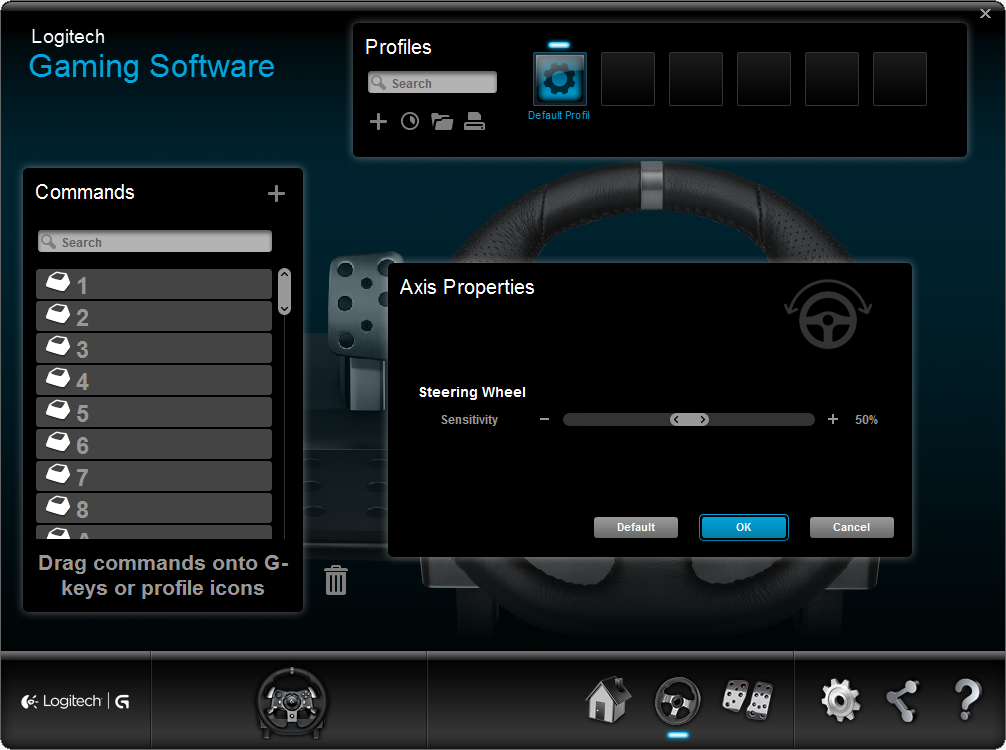Open the scan for new games clock icon
The image size is (1006, 750).
point(410,121)
